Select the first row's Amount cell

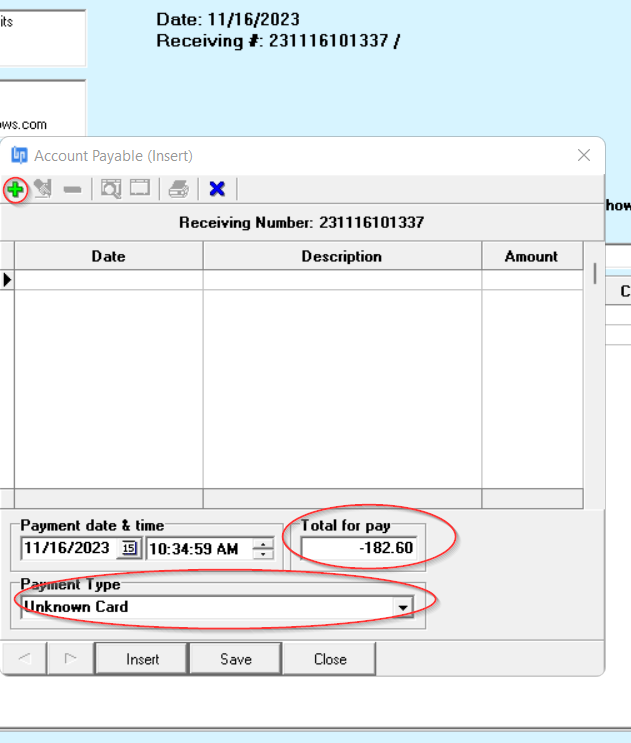(532, 280)
